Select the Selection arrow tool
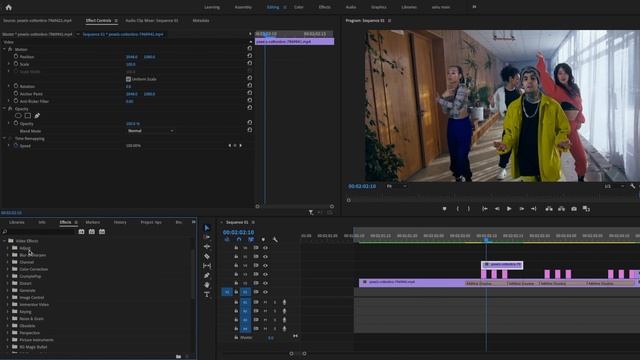This screenshot has width=640, height=360. (207, 228)
